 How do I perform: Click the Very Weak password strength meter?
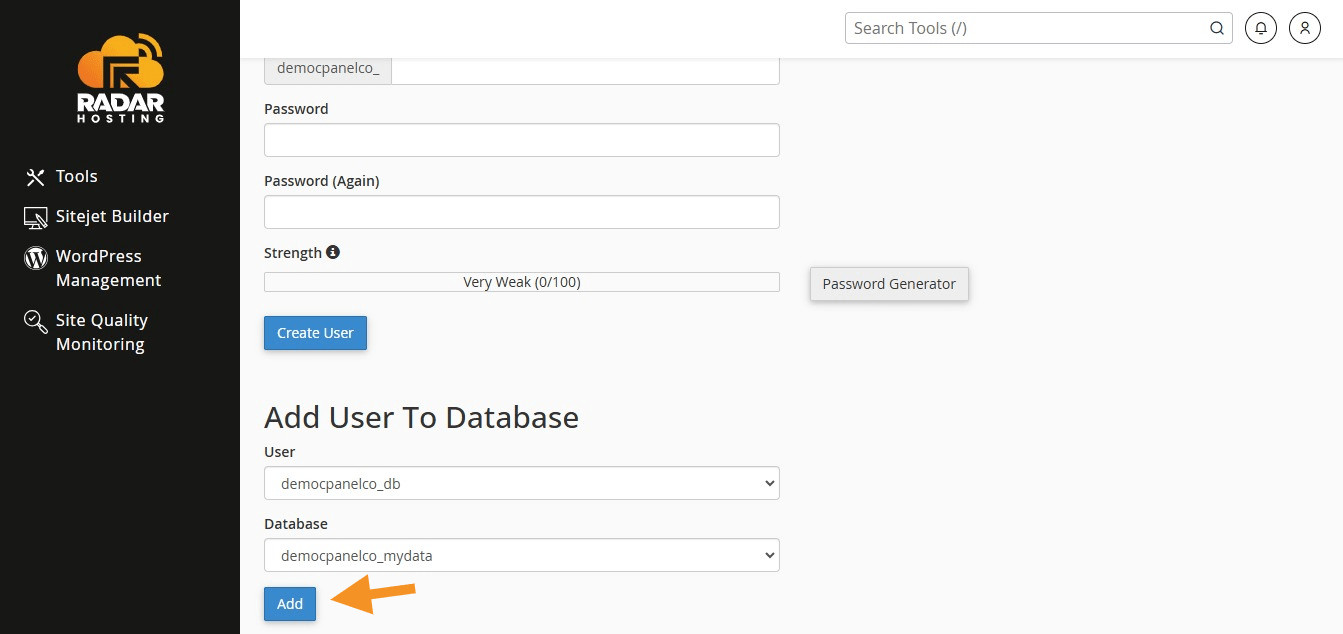521,282
